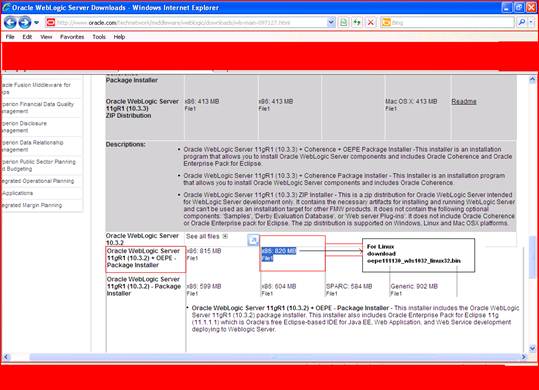Screen dimensions: 539x390
Task: Open Hyperion Data Relationship Management sidebar link
Action: click(x=32, y=146)
